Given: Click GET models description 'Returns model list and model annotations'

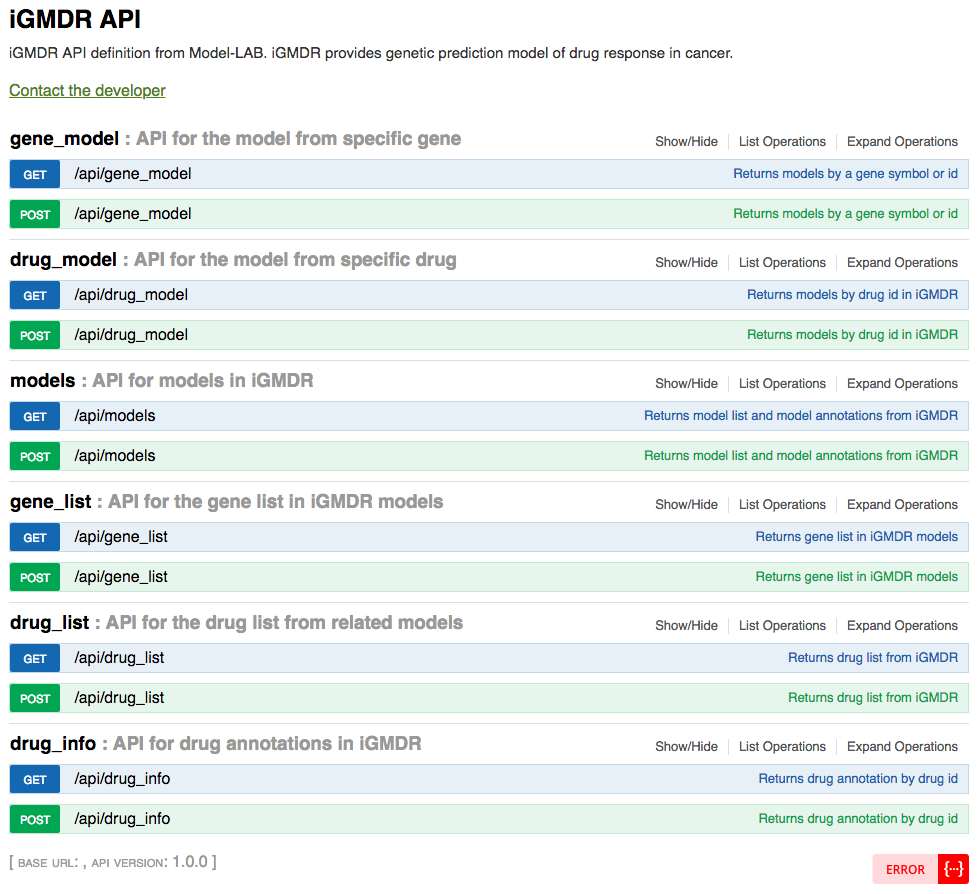Looking at the screenshot, I should (x=801, y=416).
